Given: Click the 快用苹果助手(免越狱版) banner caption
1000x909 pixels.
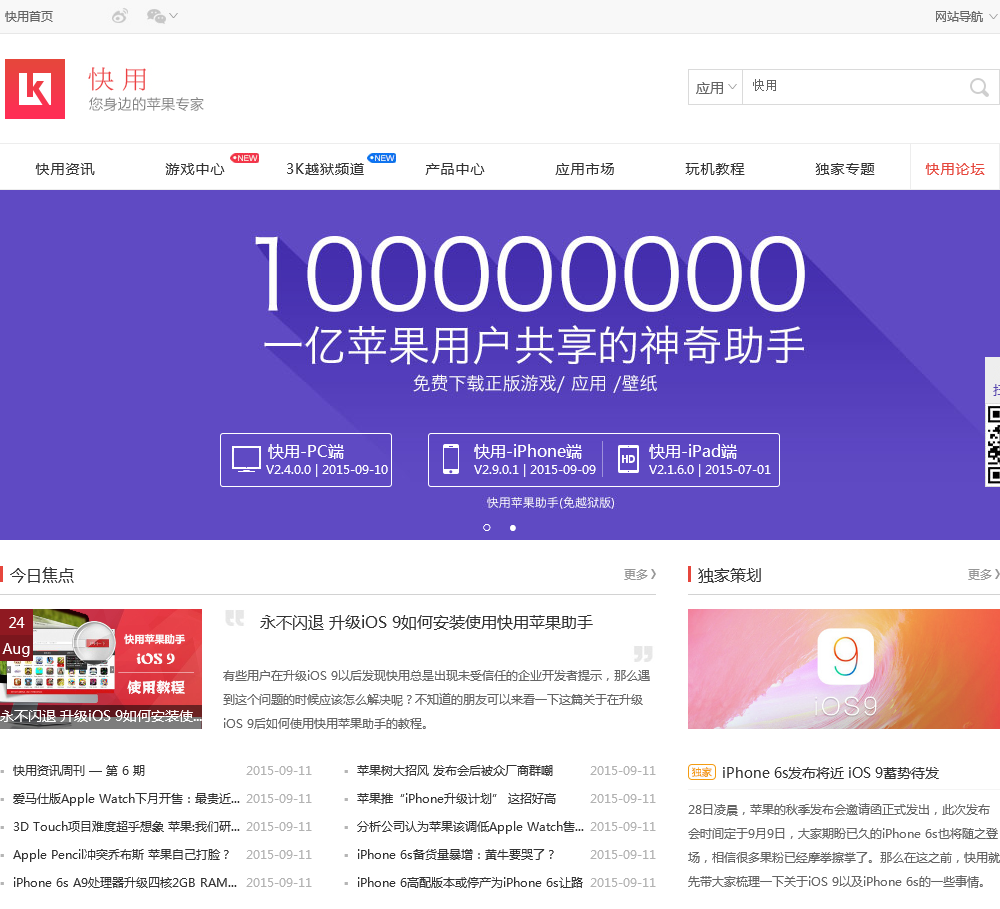Looking at the screenshot, I should click(x=550, y=503).
